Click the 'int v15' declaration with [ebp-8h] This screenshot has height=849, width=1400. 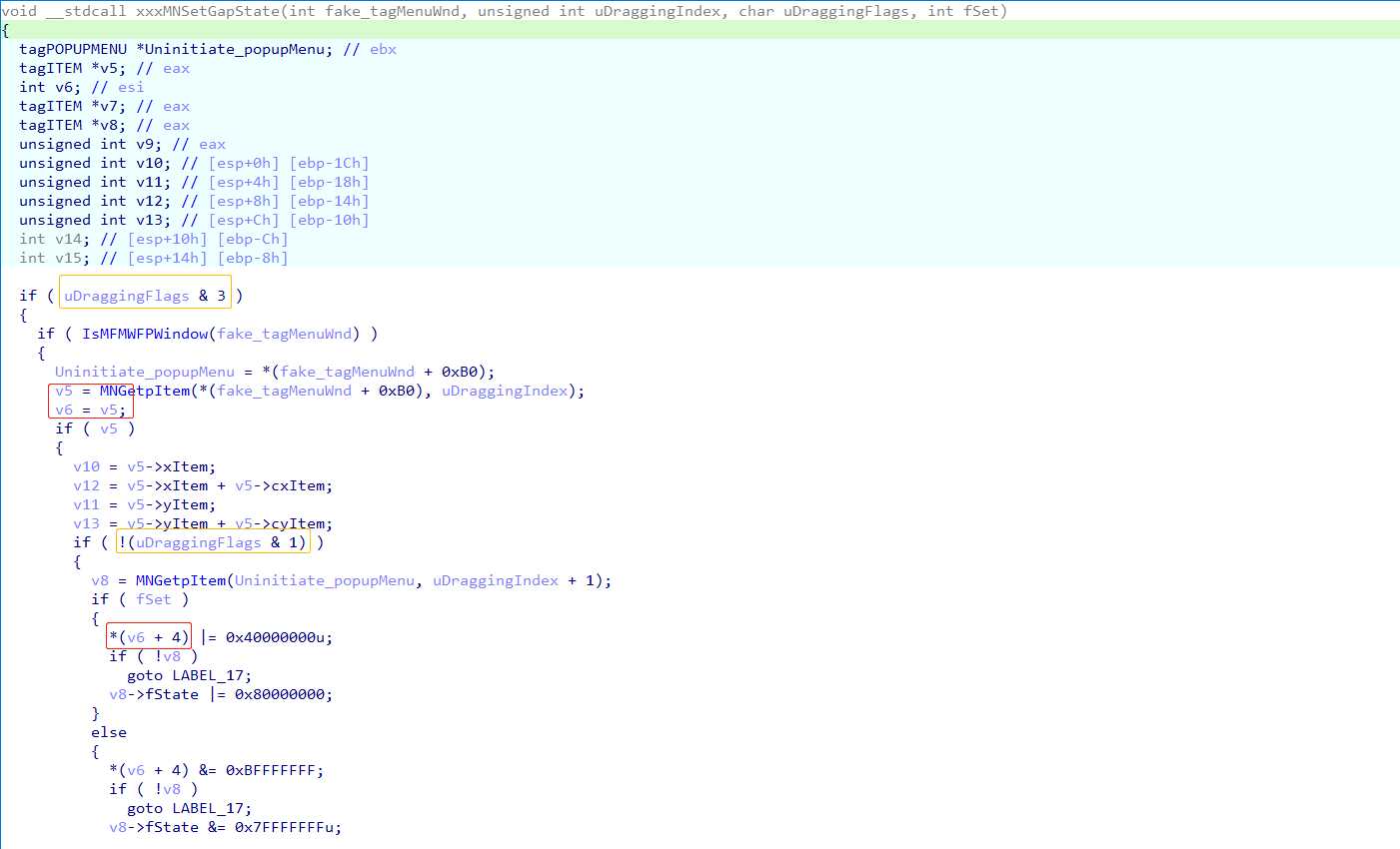click(x=153, y=258)
